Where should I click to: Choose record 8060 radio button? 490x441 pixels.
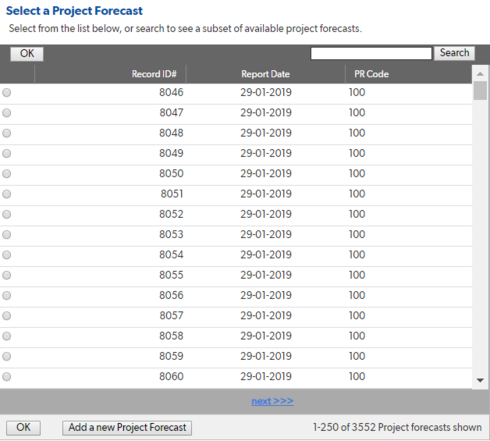pyautogui.click(x=7, y=377)
